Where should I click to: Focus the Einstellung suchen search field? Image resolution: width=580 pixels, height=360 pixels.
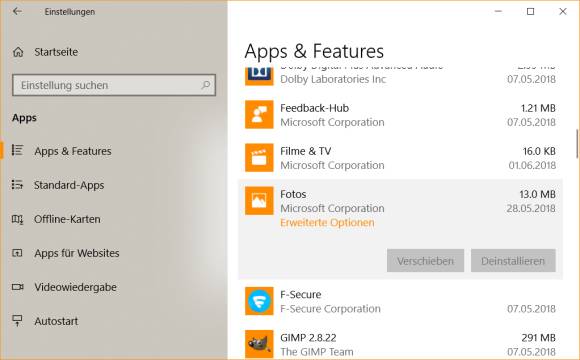pos(114,85)
